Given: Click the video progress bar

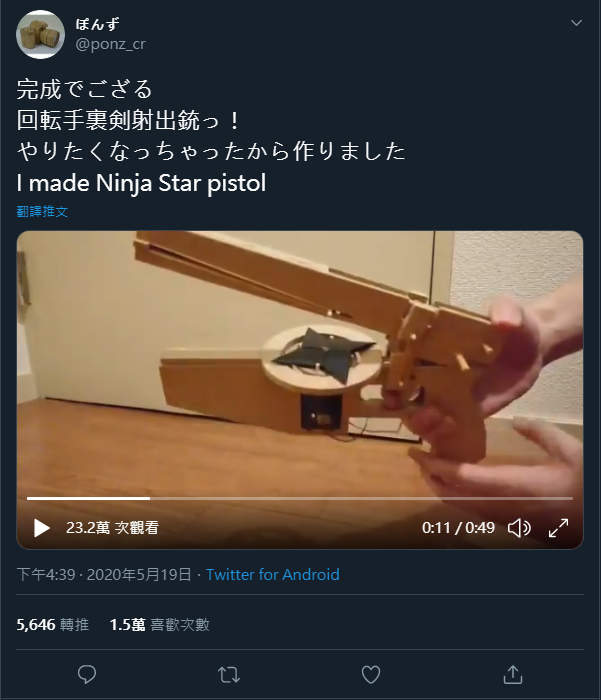Looking at the screenshot, I should pyautogui.click(x=300, y=498).
